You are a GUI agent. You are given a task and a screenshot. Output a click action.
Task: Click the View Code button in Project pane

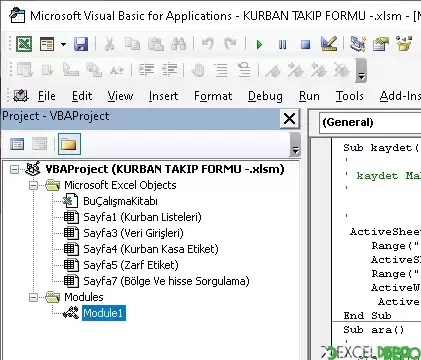(17, 144)
